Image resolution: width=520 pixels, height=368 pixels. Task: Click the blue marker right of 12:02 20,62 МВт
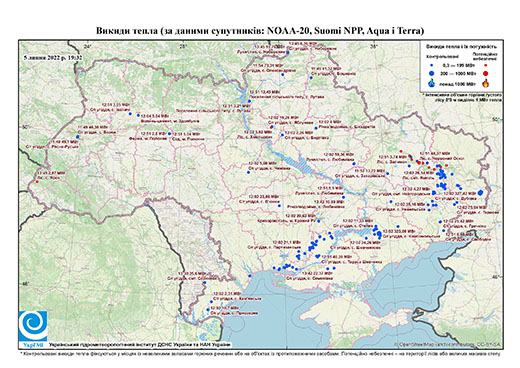319,221
